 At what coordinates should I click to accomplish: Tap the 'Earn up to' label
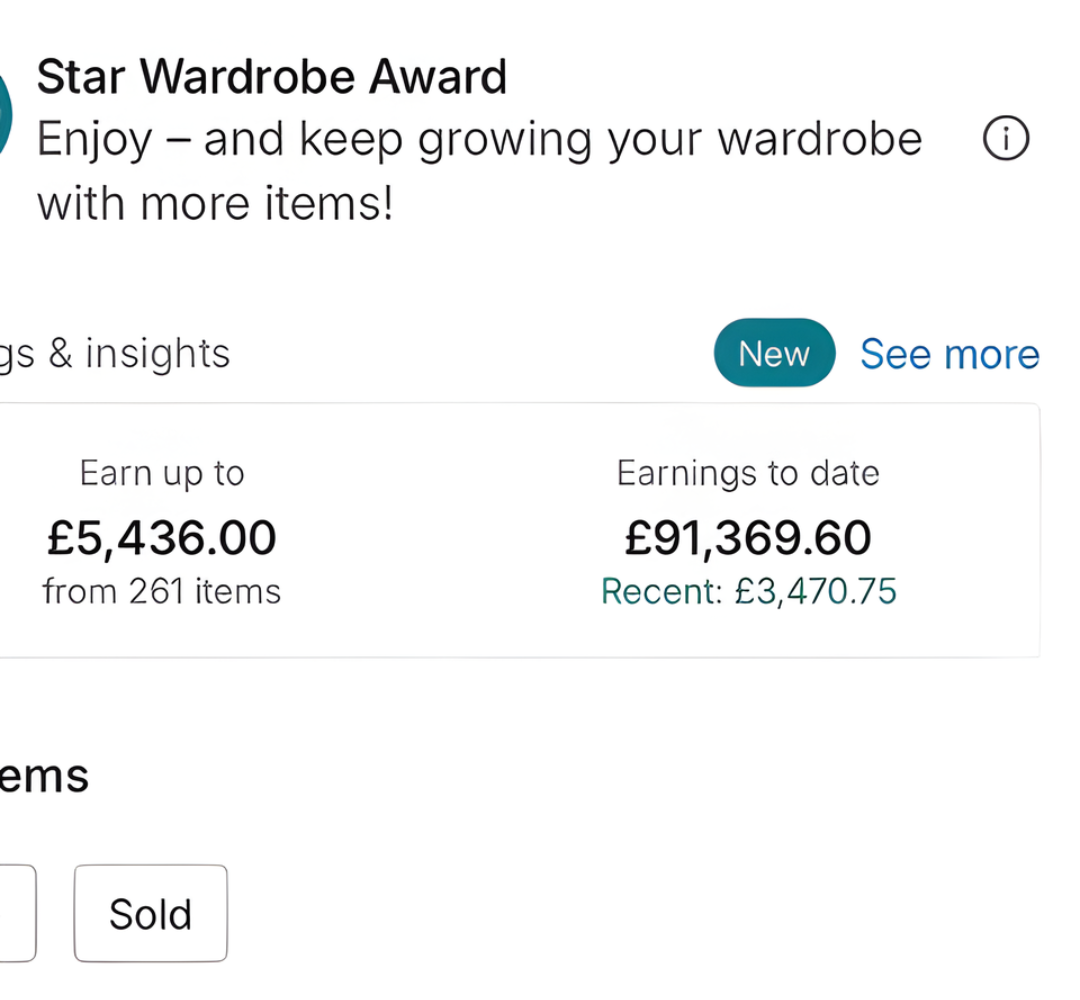(x=162, y=473)
